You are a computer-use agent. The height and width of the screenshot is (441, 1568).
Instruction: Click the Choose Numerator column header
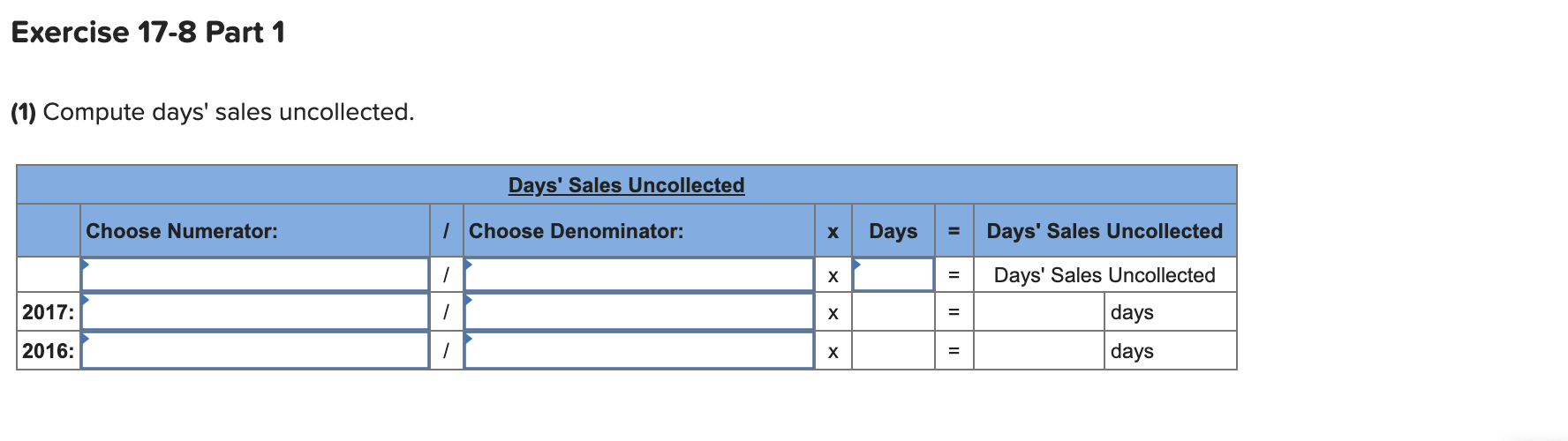point(182,231)
